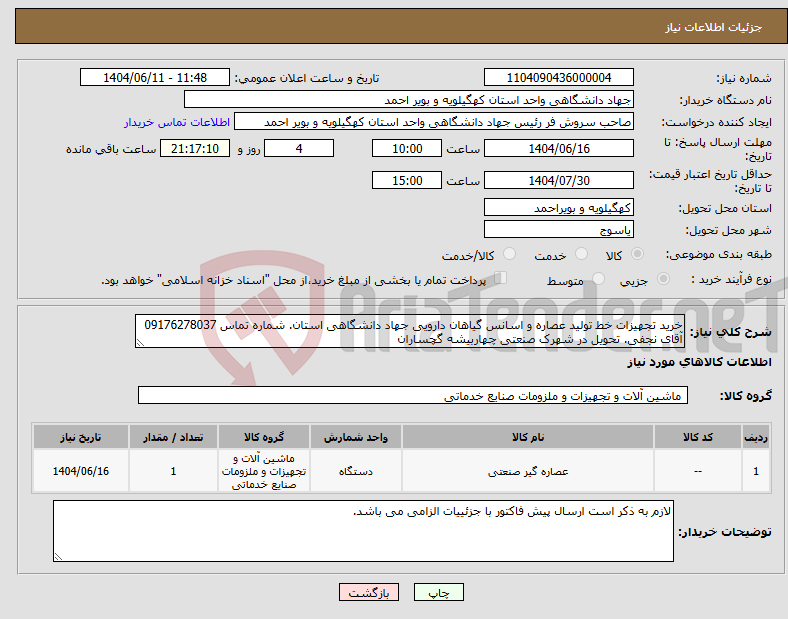Viewport: 788px width, 619px height.
Task: Click the ردیف column header
Action: coord(756,437)
